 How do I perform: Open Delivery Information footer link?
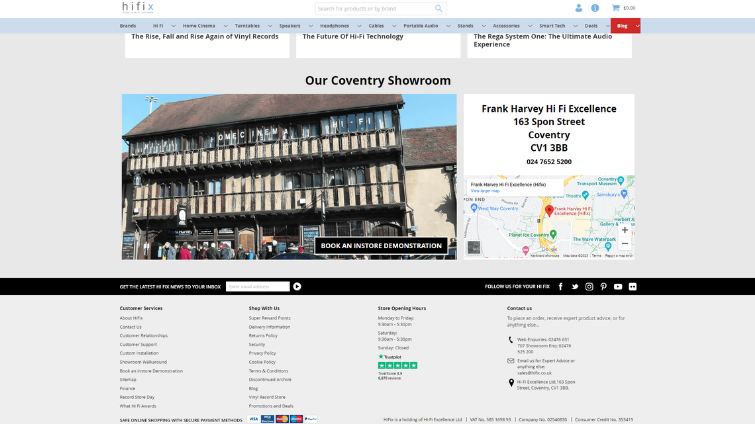point(269,327)
